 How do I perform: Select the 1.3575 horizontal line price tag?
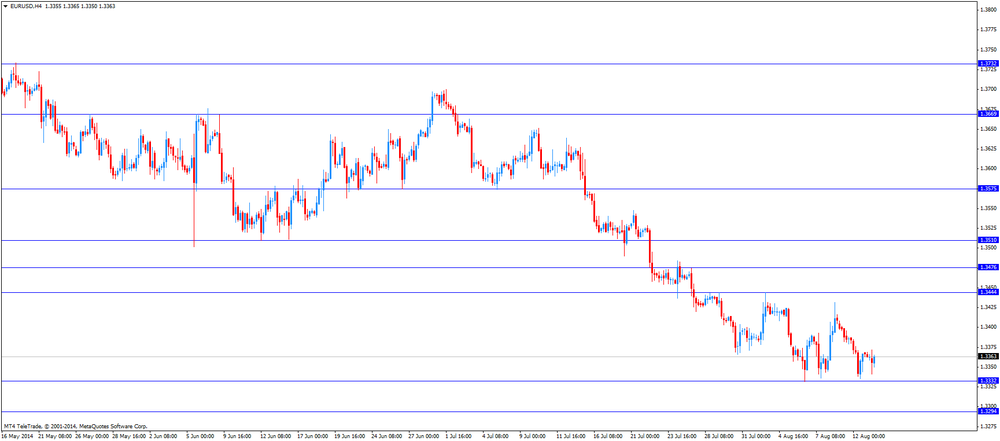click(x=988, y=189)
